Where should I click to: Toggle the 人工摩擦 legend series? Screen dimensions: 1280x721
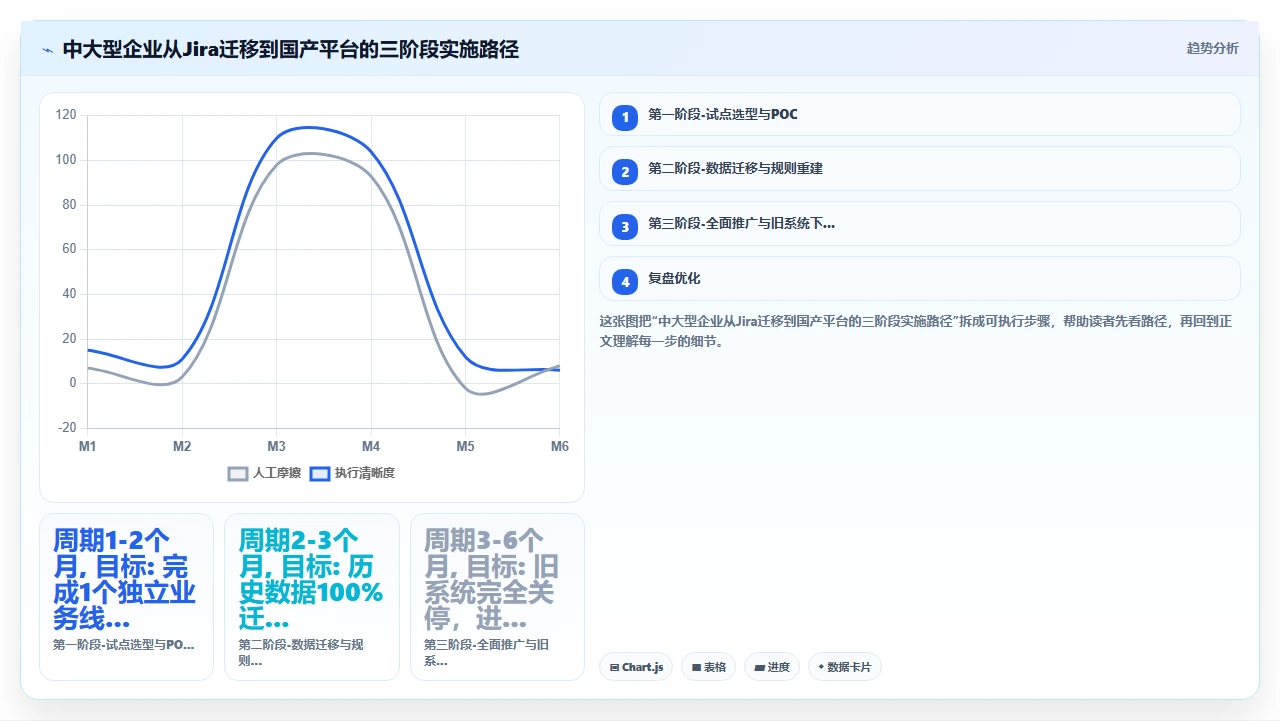(265, 473)
